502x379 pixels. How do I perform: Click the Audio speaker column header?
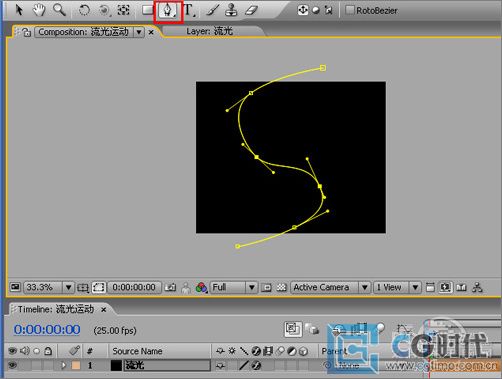[x=25, y=351]
